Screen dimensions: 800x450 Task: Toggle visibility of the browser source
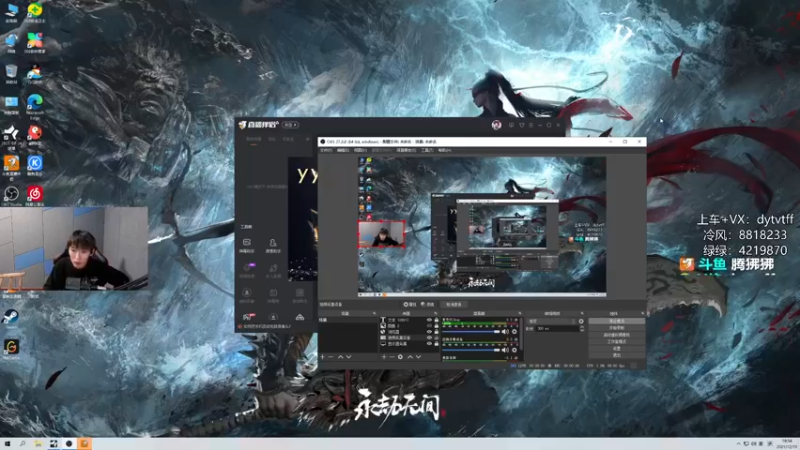[430, 332]
